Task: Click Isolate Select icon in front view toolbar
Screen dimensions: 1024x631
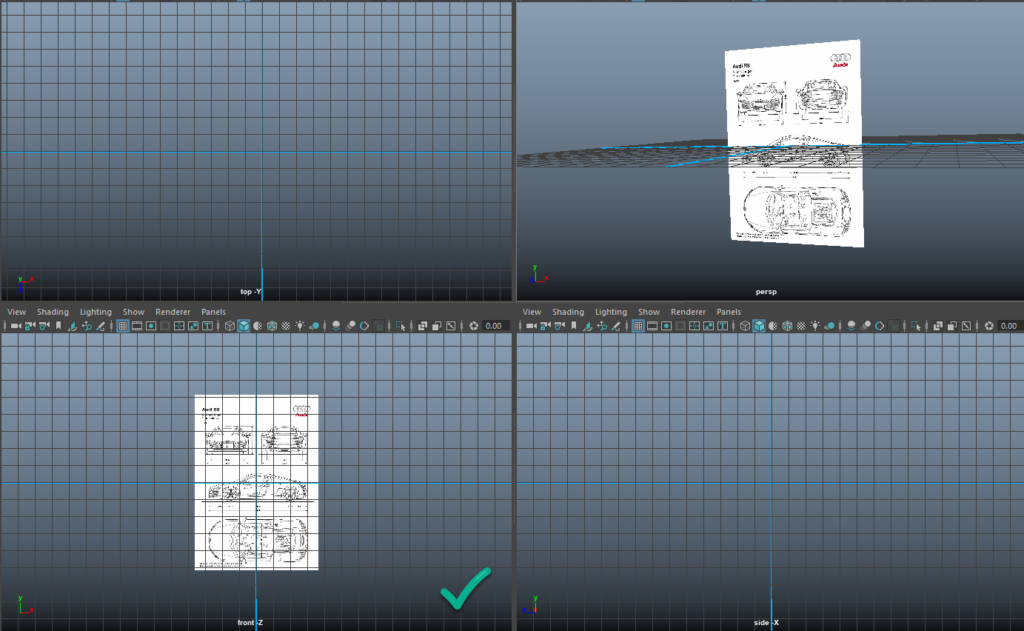Action: coord(400,326)
